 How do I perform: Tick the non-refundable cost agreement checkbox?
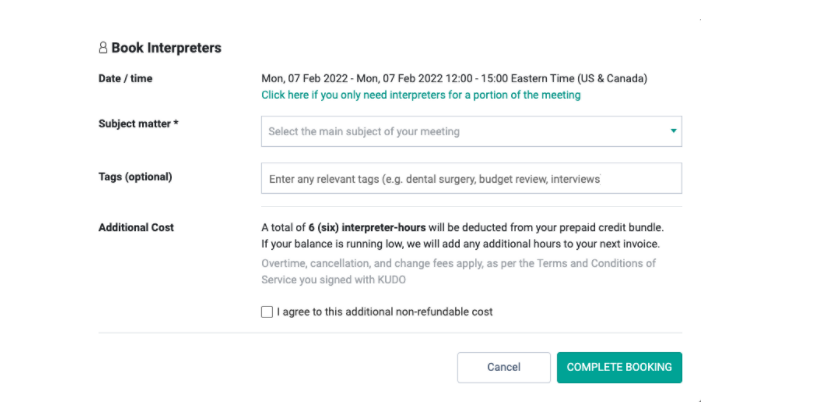pos(267,312)
